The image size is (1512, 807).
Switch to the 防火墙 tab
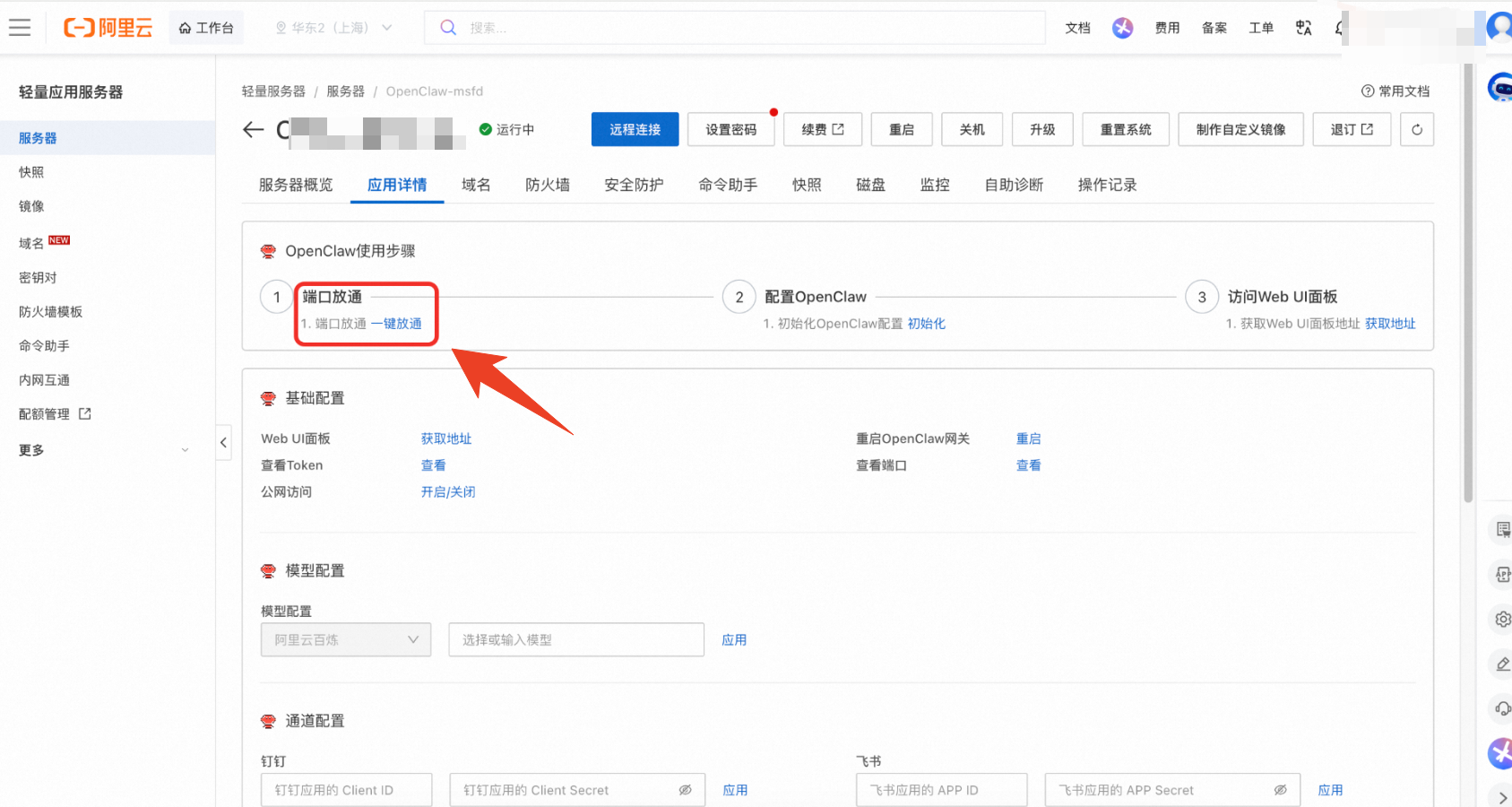pyautogui.click(x=548, y=185)
